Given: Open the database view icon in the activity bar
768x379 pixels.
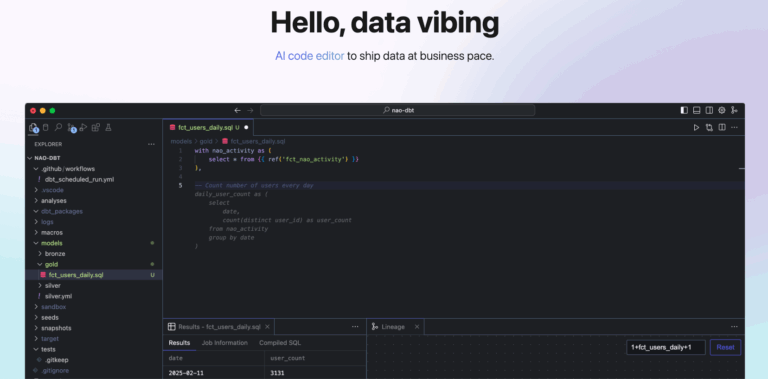Looking at the screenshot, I should pyautogui.click(x=46, y=127).
